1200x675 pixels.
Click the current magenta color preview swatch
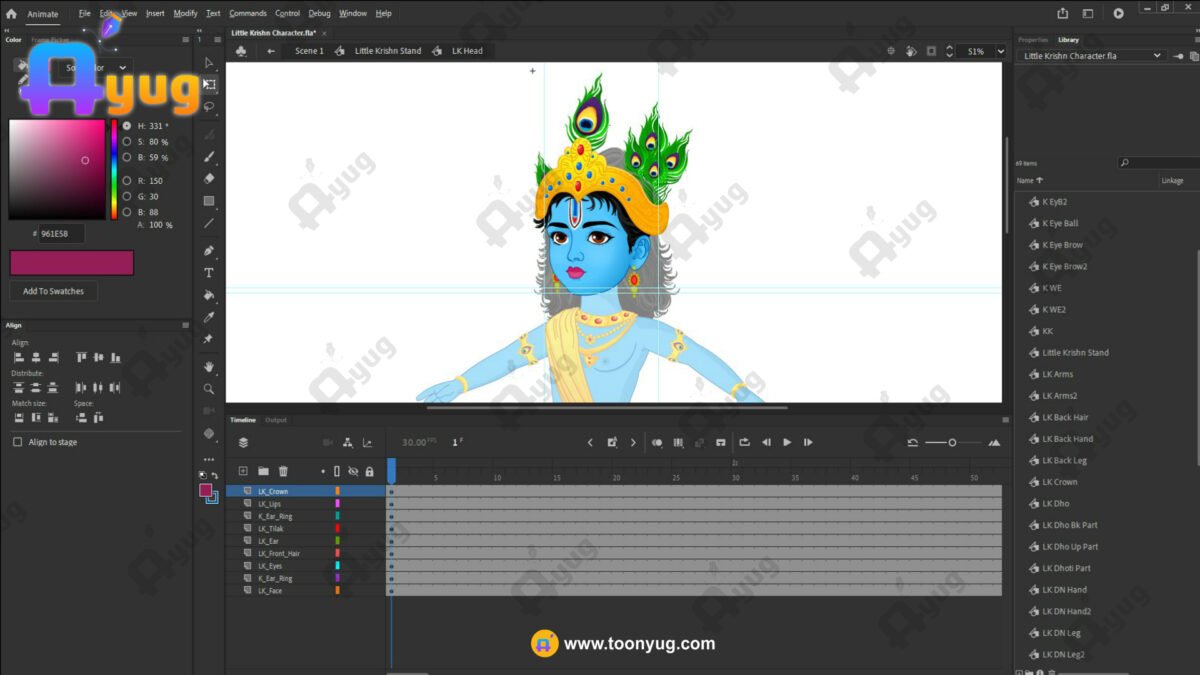coord(71,263)
